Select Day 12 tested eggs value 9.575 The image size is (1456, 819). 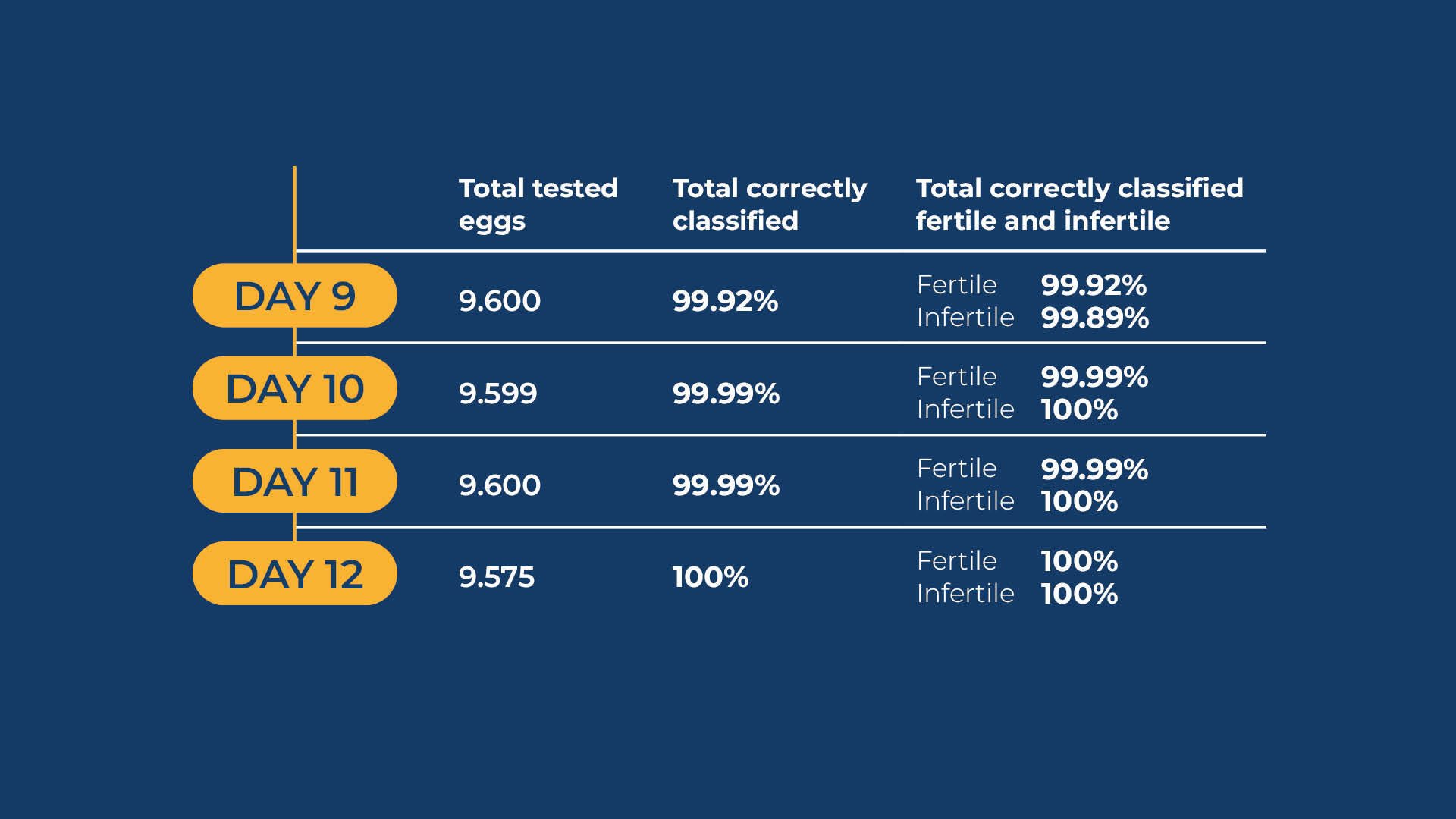(497, 577)
